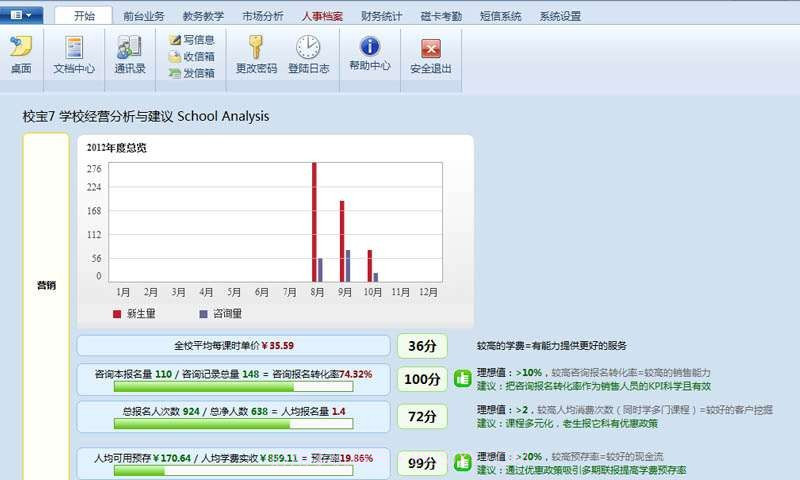Click the 72分 score box

[x=422, y=417]
